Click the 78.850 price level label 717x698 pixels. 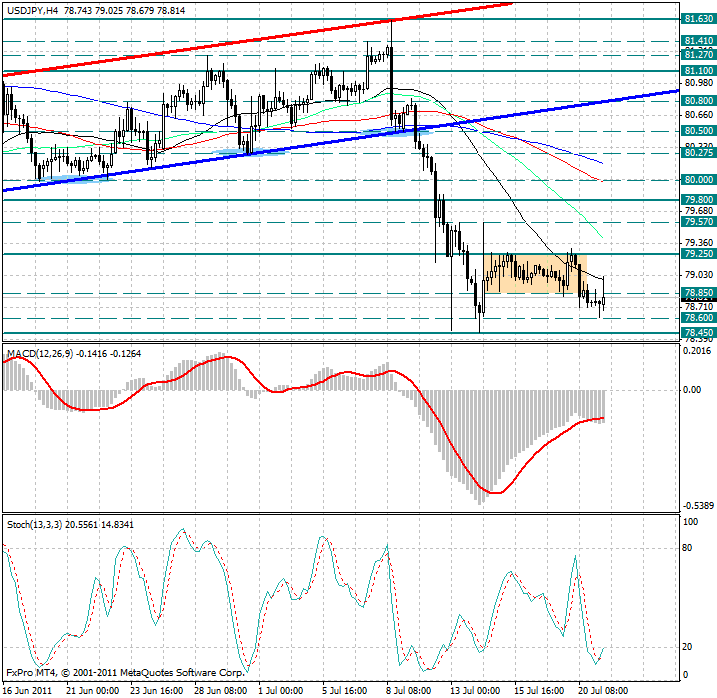(x=697, y=294)
